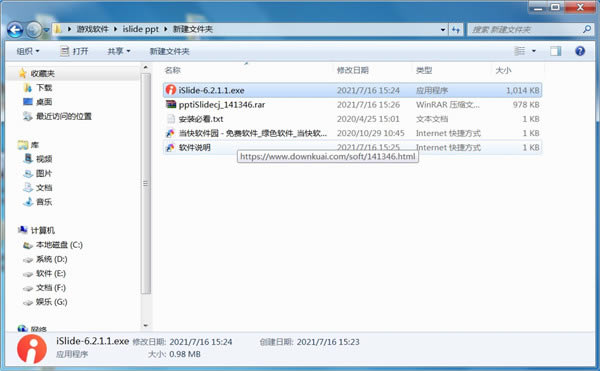The image size is (600, 371).
Task: Click the WinRAR 压缩文... type cell
Action: 447,105
